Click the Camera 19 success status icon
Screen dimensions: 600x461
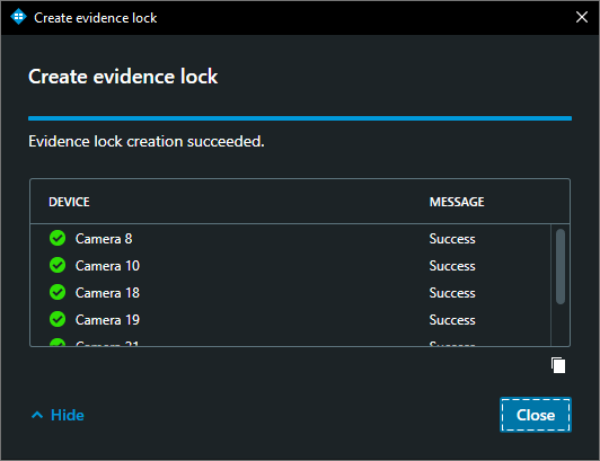[x=57, y=319]
